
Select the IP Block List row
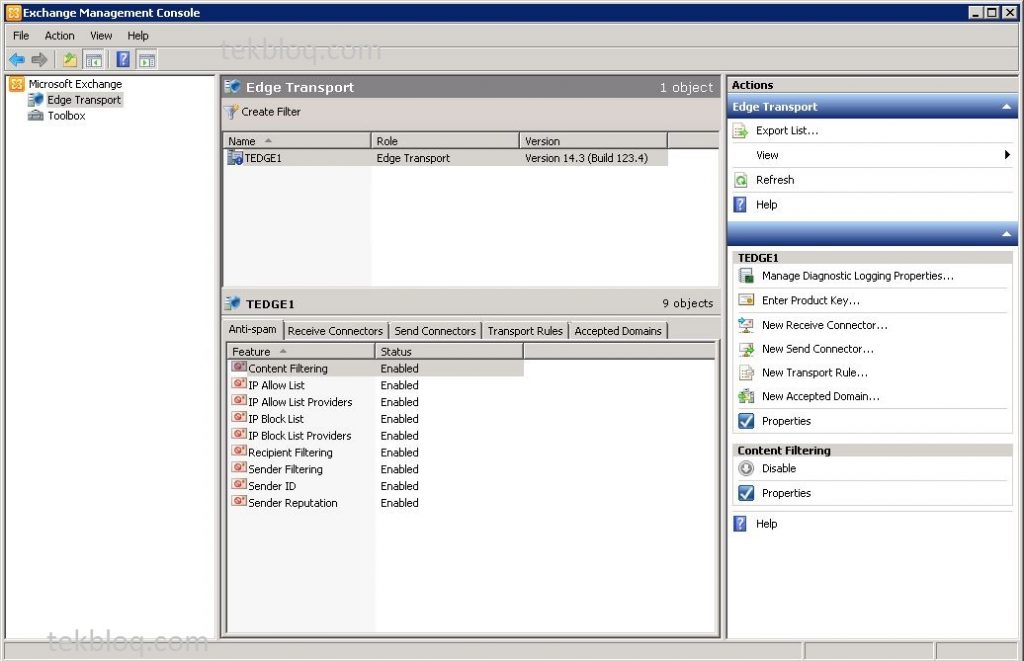pyautogui.click(x=376, y=419)
